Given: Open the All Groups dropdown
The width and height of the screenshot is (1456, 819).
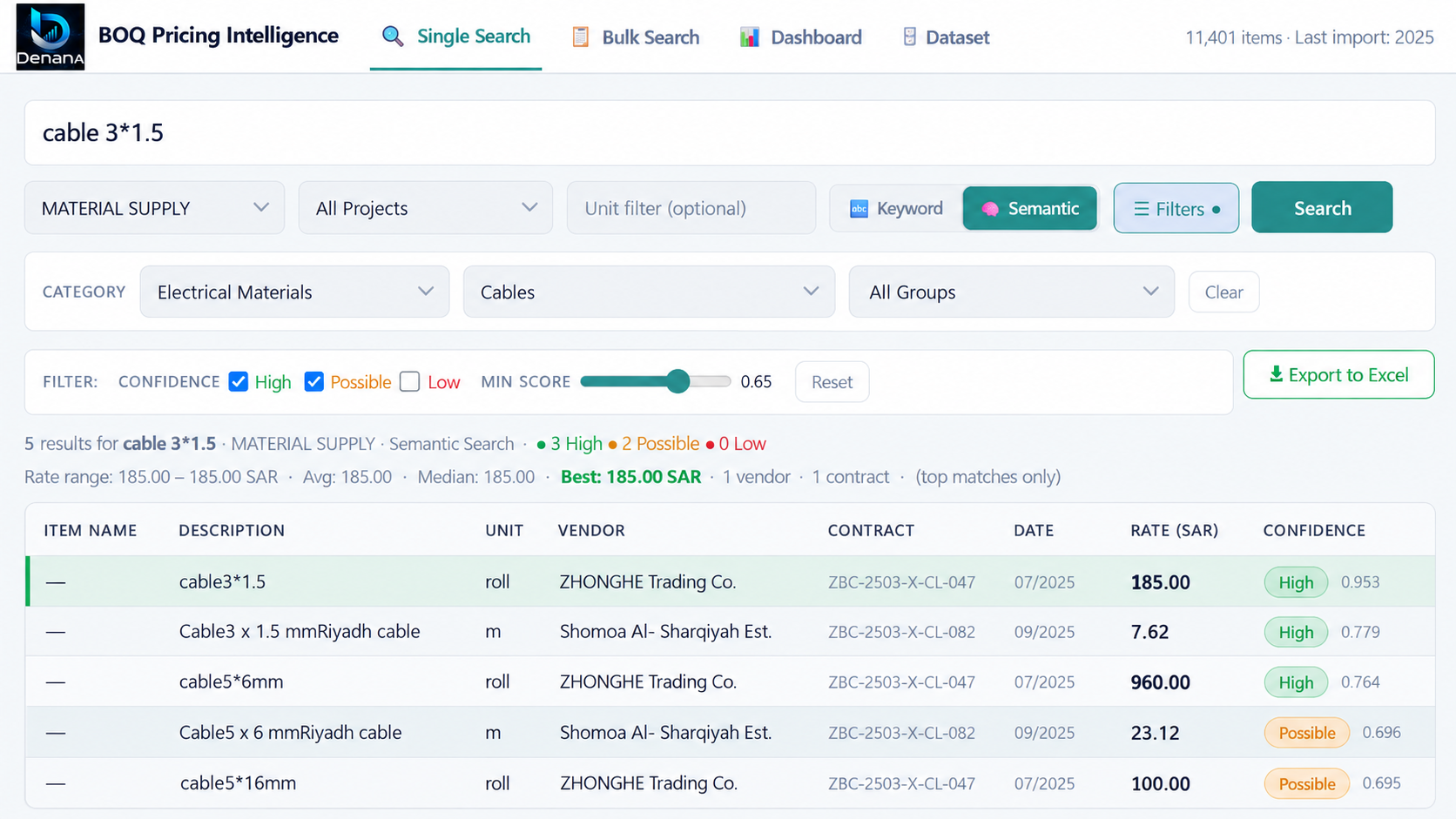Looking at the screenshot, I should [1011, 292].
